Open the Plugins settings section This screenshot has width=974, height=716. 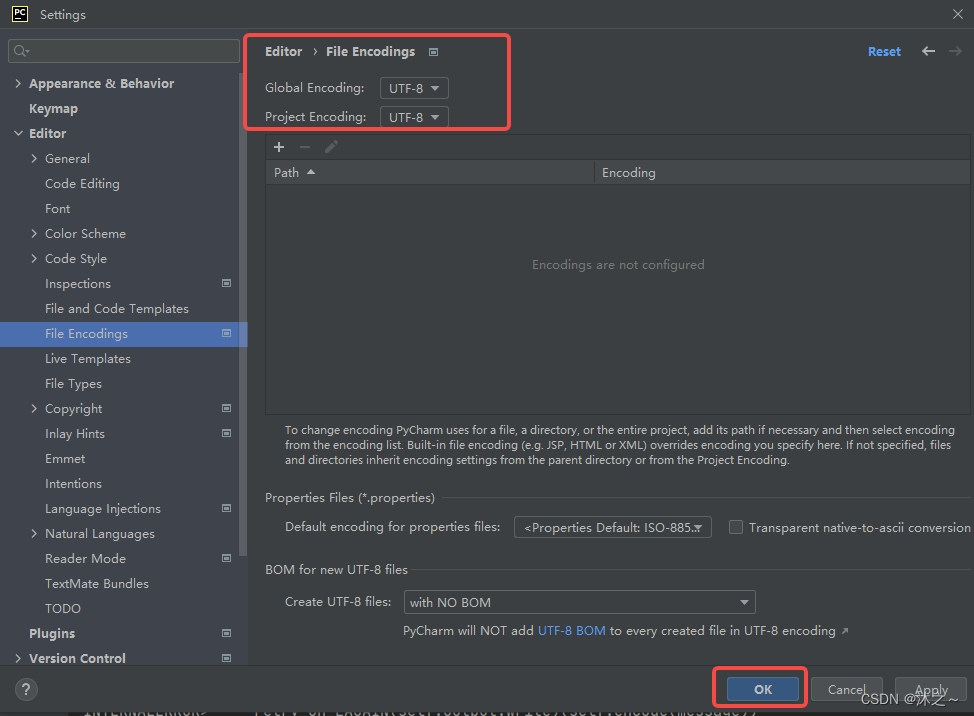point(52,633)
